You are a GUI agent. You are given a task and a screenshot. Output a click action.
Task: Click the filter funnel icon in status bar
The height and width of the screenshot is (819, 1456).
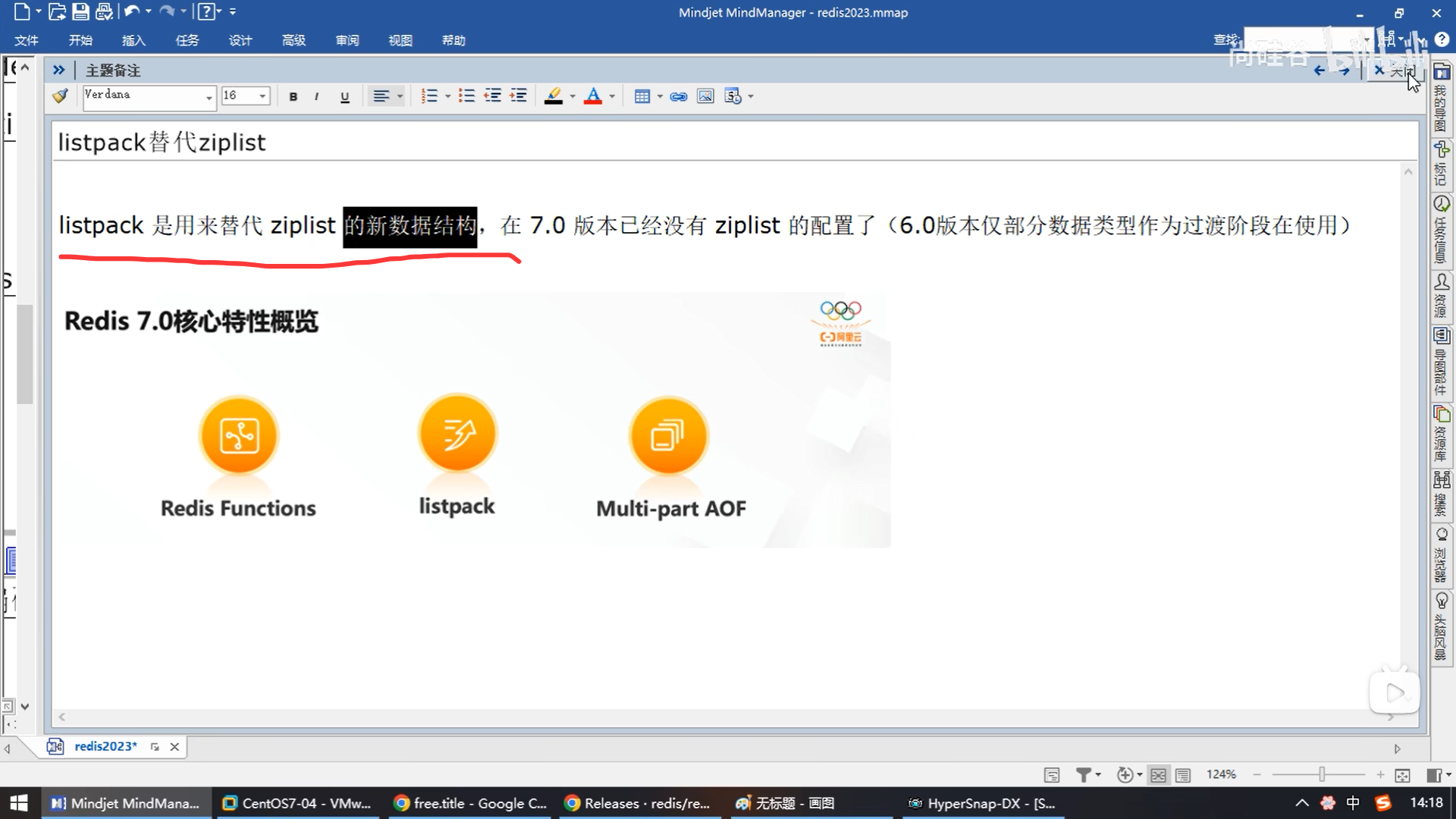(x=1084, y=774)
